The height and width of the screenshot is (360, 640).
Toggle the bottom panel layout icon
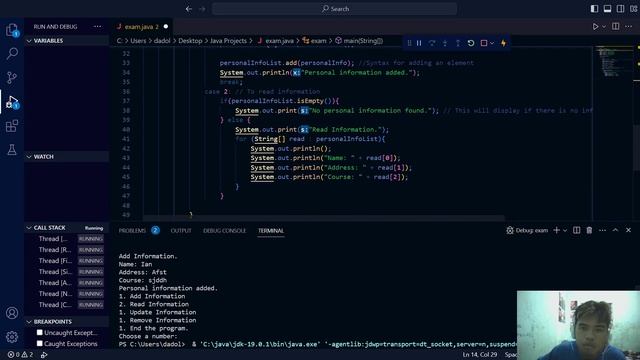tap(607, 9)
